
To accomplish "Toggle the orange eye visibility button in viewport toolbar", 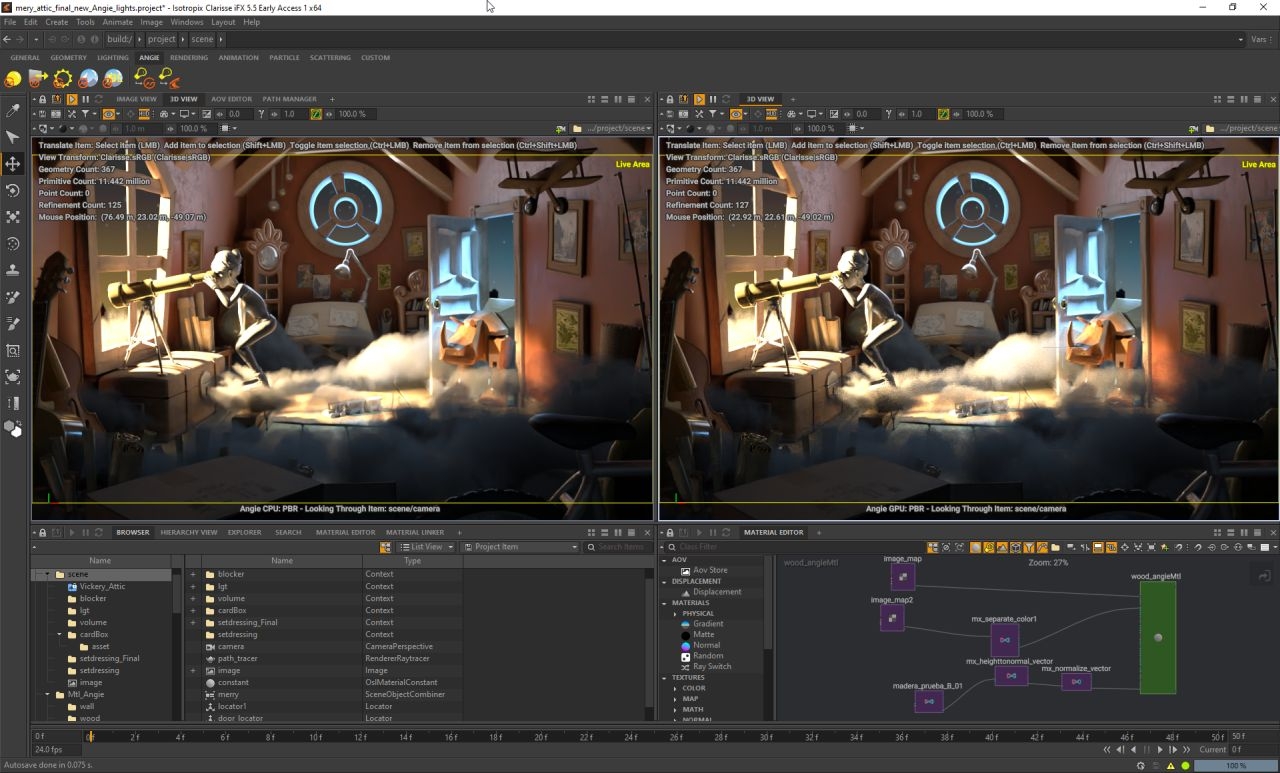I will (x=108, y=114).
